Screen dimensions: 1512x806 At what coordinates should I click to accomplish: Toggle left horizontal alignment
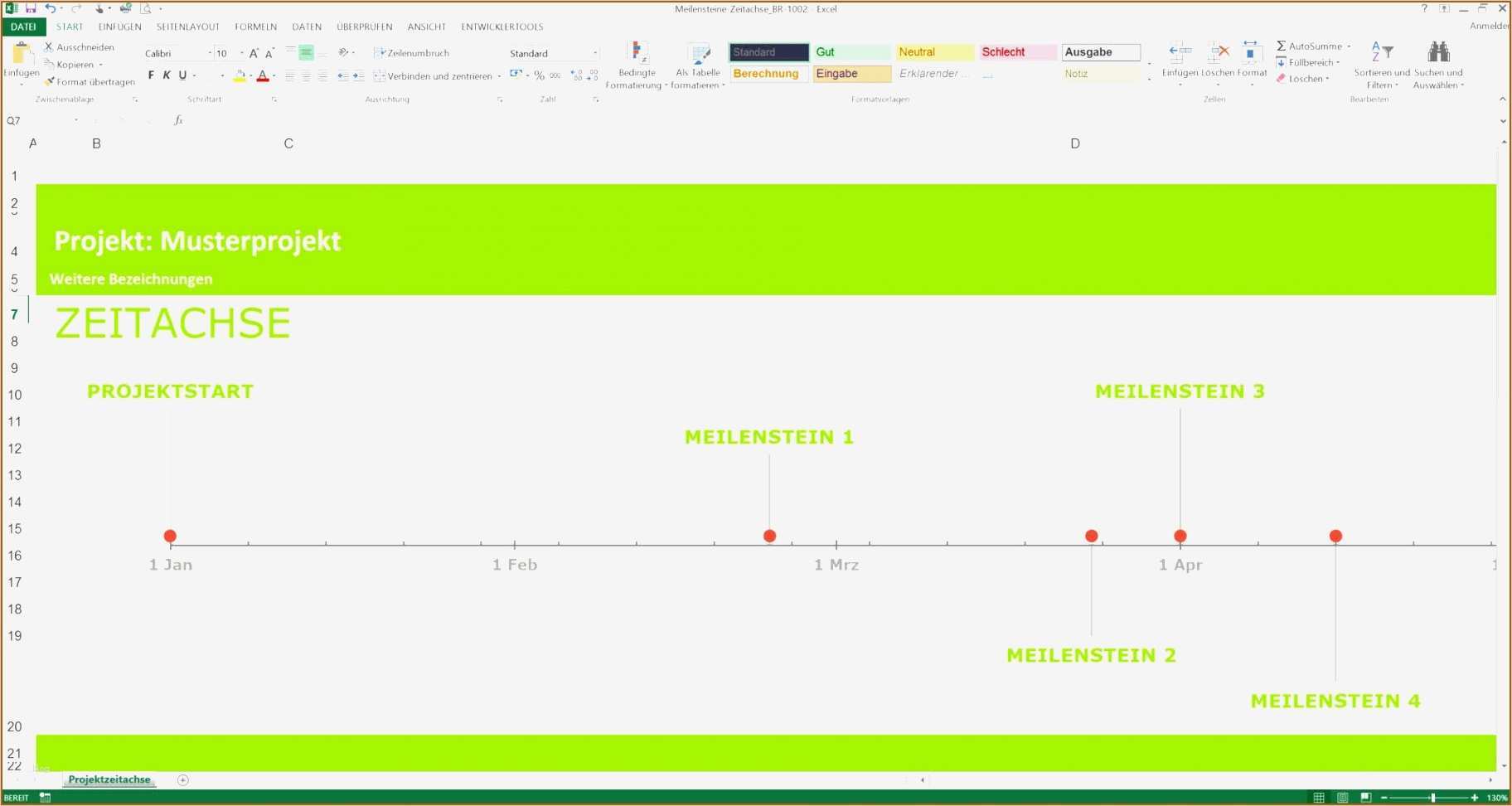(290, 75)
